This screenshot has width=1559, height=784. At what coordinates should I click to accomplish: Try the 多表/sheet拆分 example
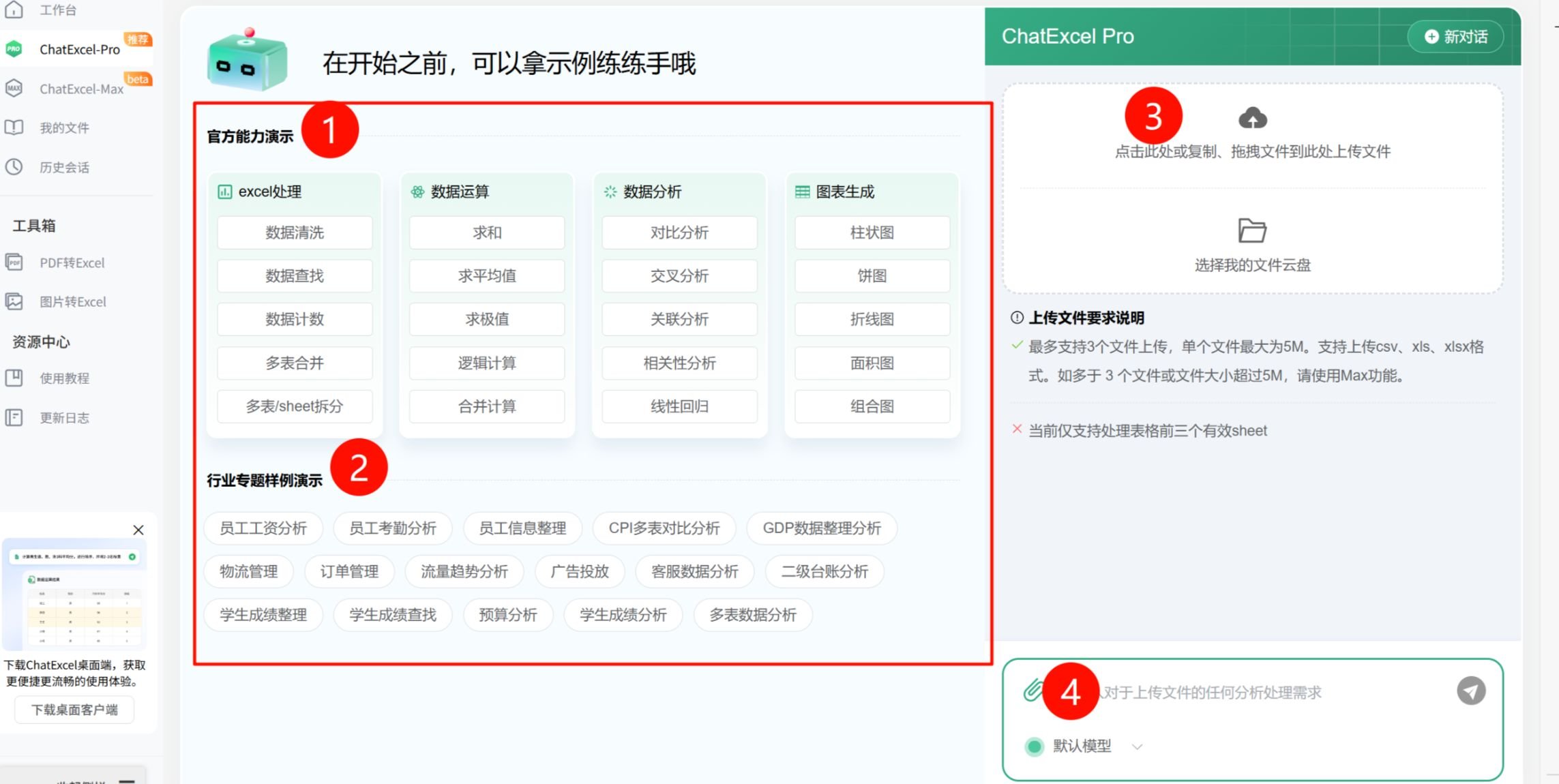(x=295, y=406)
